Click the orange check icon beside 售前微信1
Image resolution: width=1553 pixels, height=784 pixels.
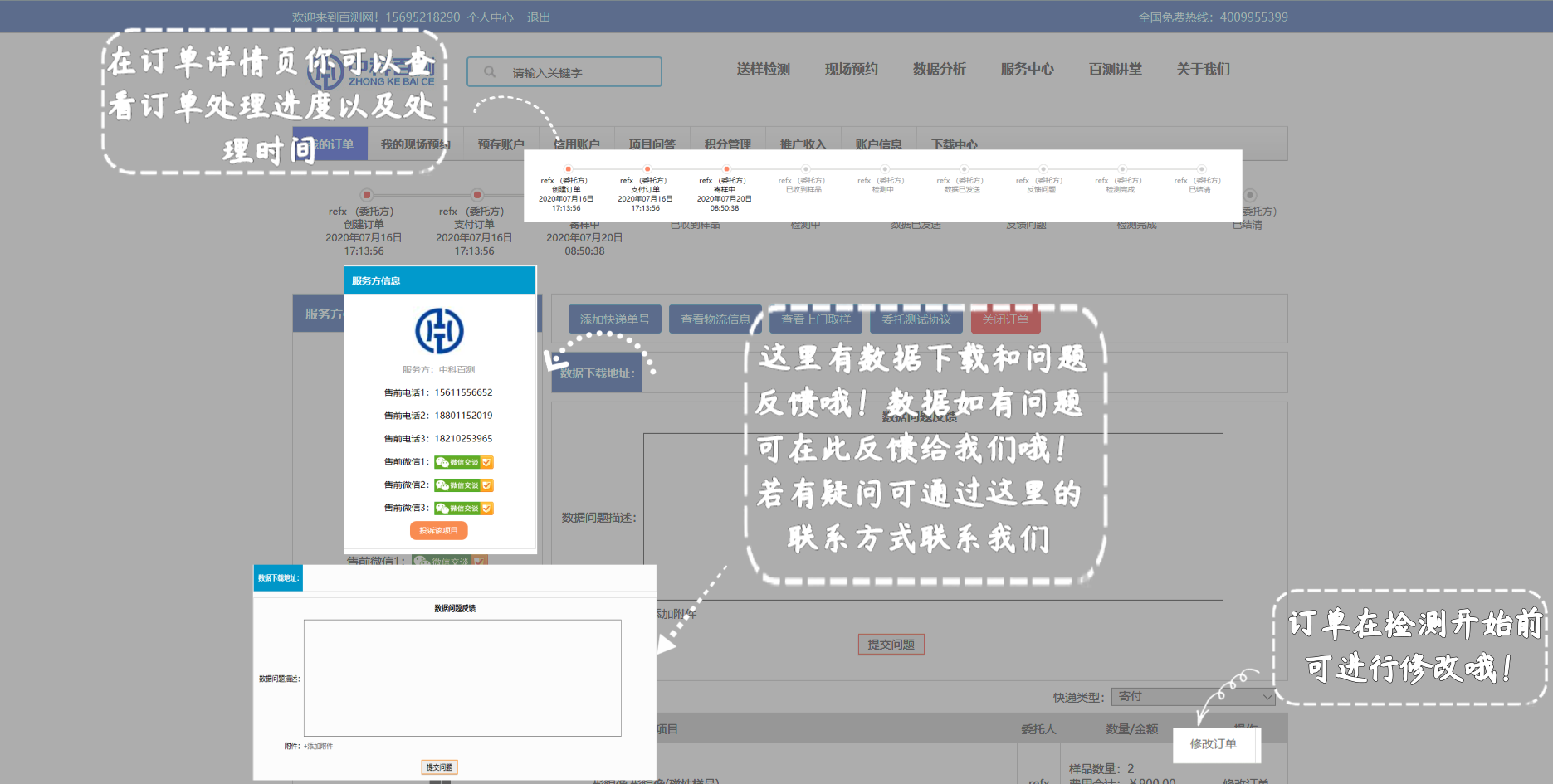487,462
